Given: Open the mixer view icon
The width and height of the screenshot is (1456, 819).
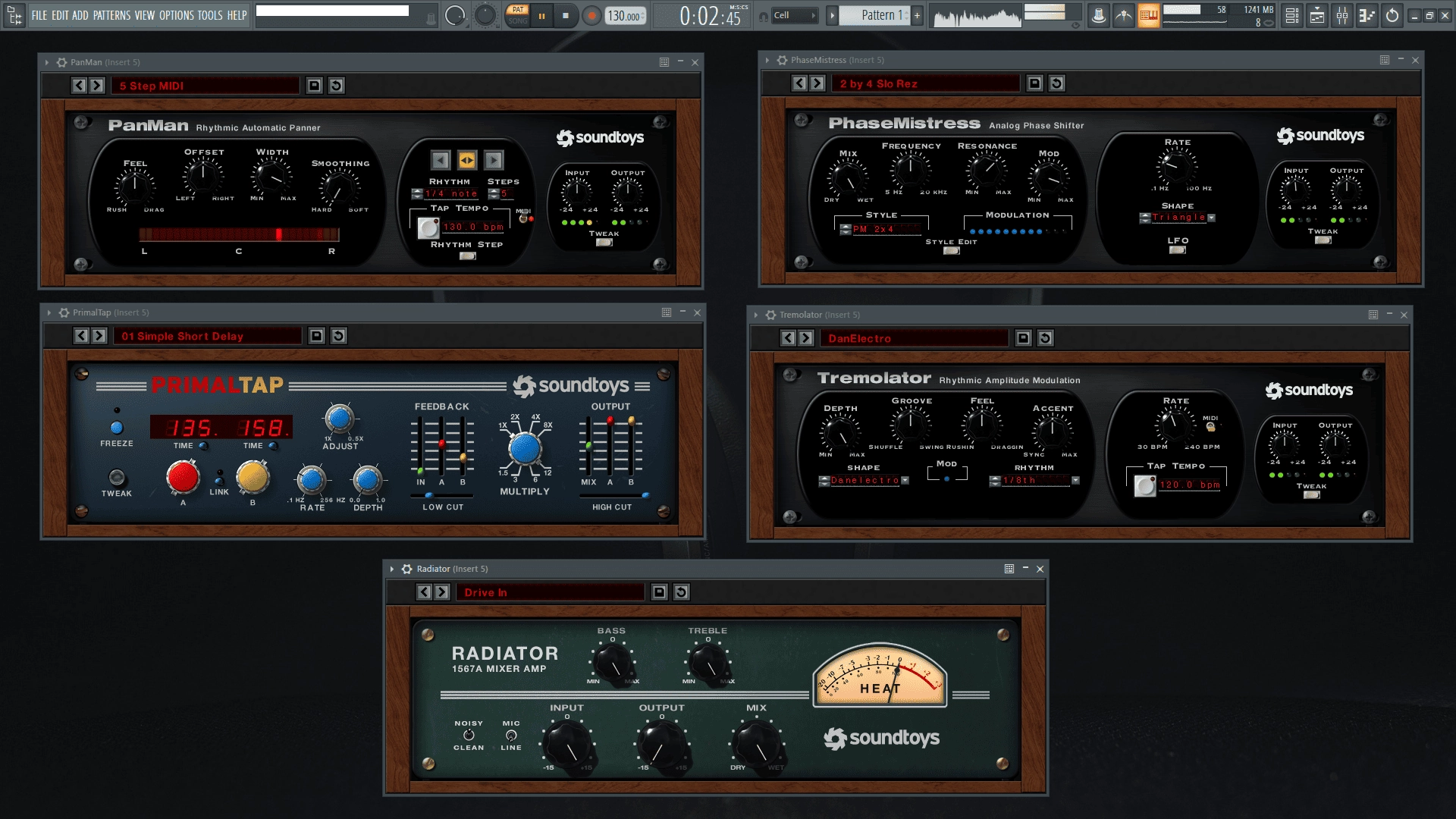Looking at the screenshot, I should (1342, 16).
